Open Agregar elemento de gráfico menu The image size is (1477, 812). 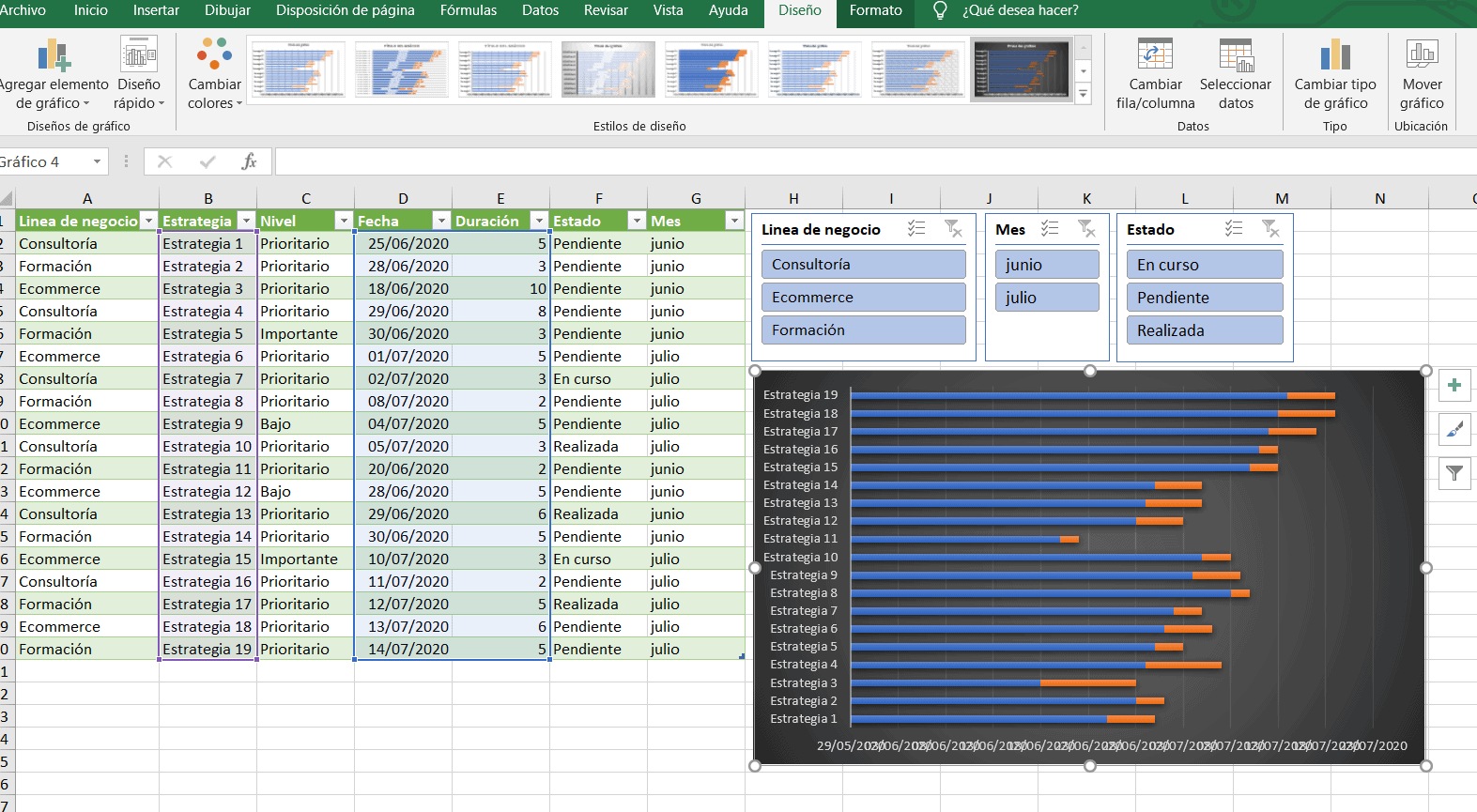tap(54, 75)
